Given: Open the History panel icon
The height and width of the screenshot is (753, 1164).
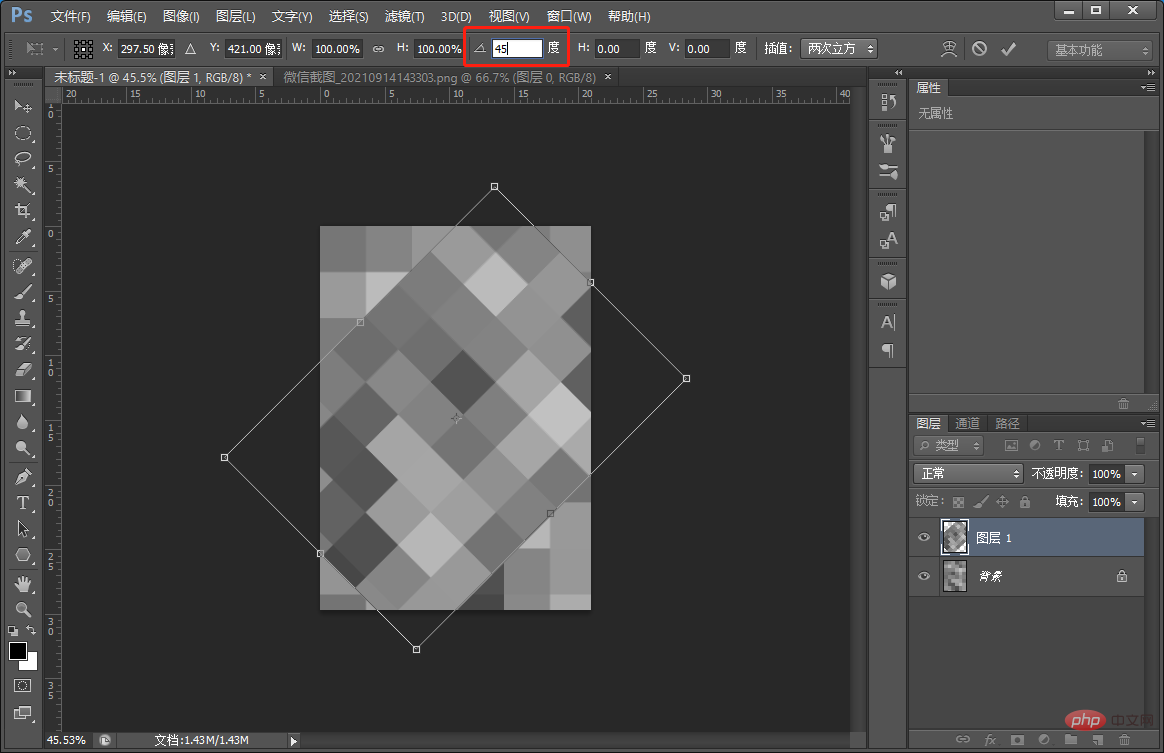Looking at the screenshot, I should click(x=888, y=102).
